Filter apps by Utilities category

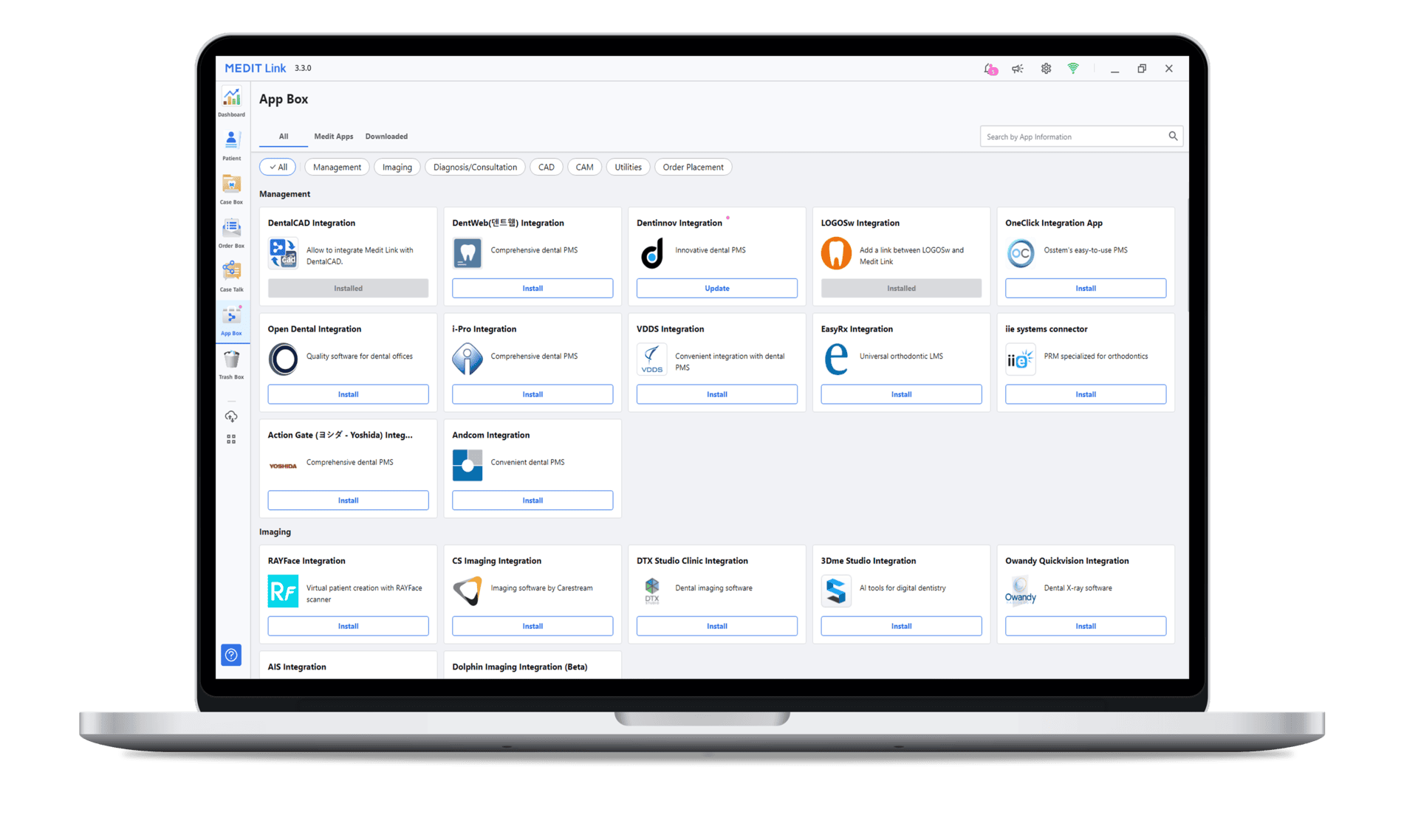tap(628, 168)
